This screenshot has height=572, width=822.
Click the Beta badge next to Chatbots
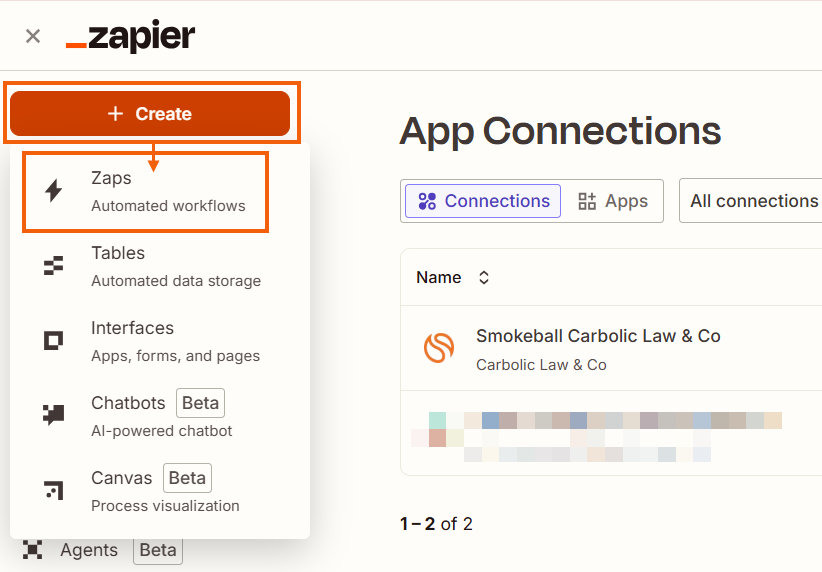[x=200, y=403]
